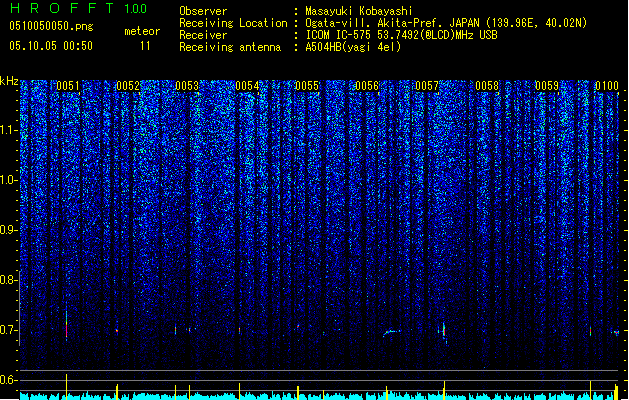Image resolution: width=629 pixels, height=400 pixels.
Task: Click the 0056 time marker
Action: [x=367, y=86]
